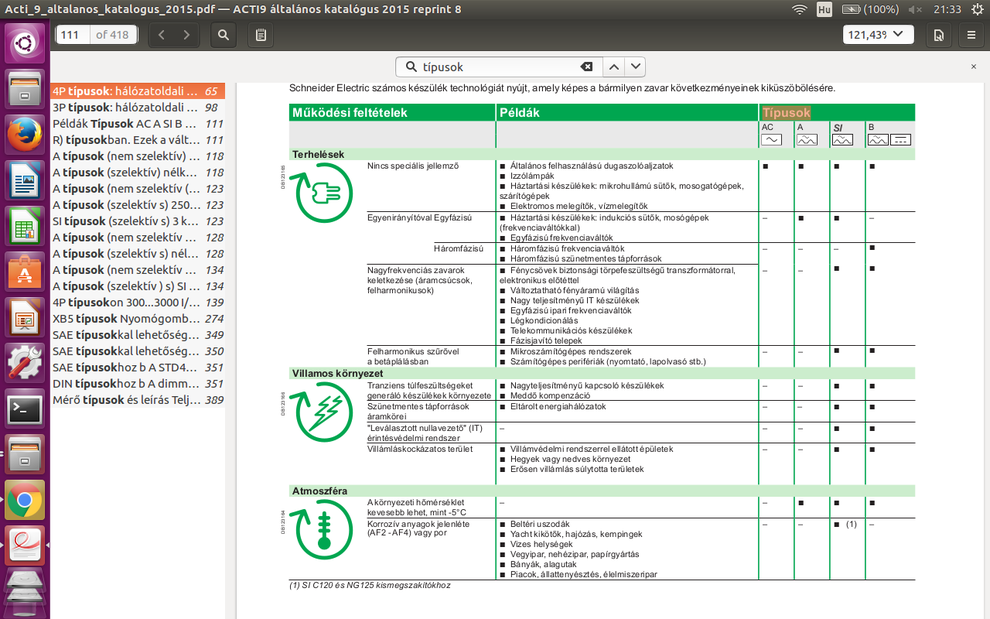Open the file options menu button
The width and height of the screenshot is (990, 619).
pyautogui.click(x=939, y=35)
